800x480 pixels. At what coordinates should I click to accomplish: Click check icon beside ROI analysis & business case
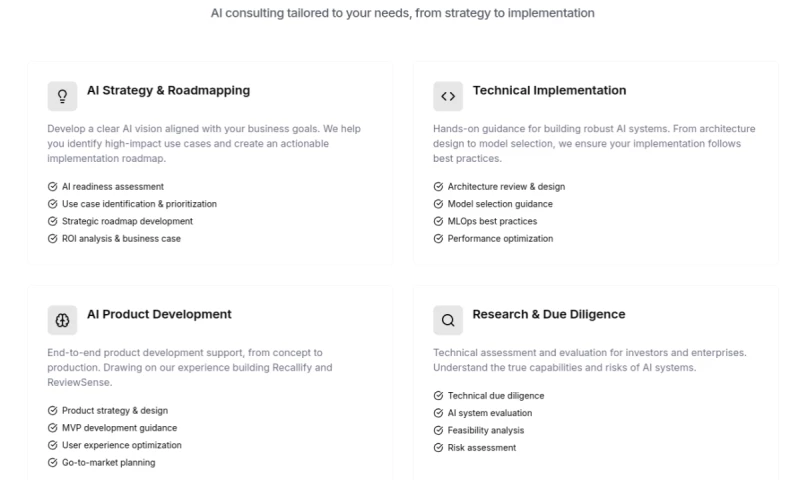52,239
